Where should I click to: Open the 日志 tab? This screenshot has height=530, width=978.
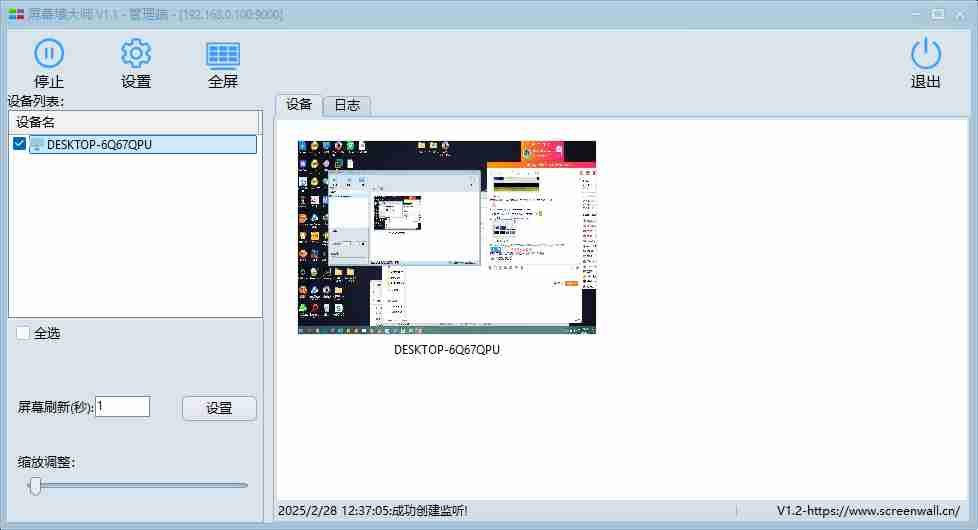(x=347, y=105)
